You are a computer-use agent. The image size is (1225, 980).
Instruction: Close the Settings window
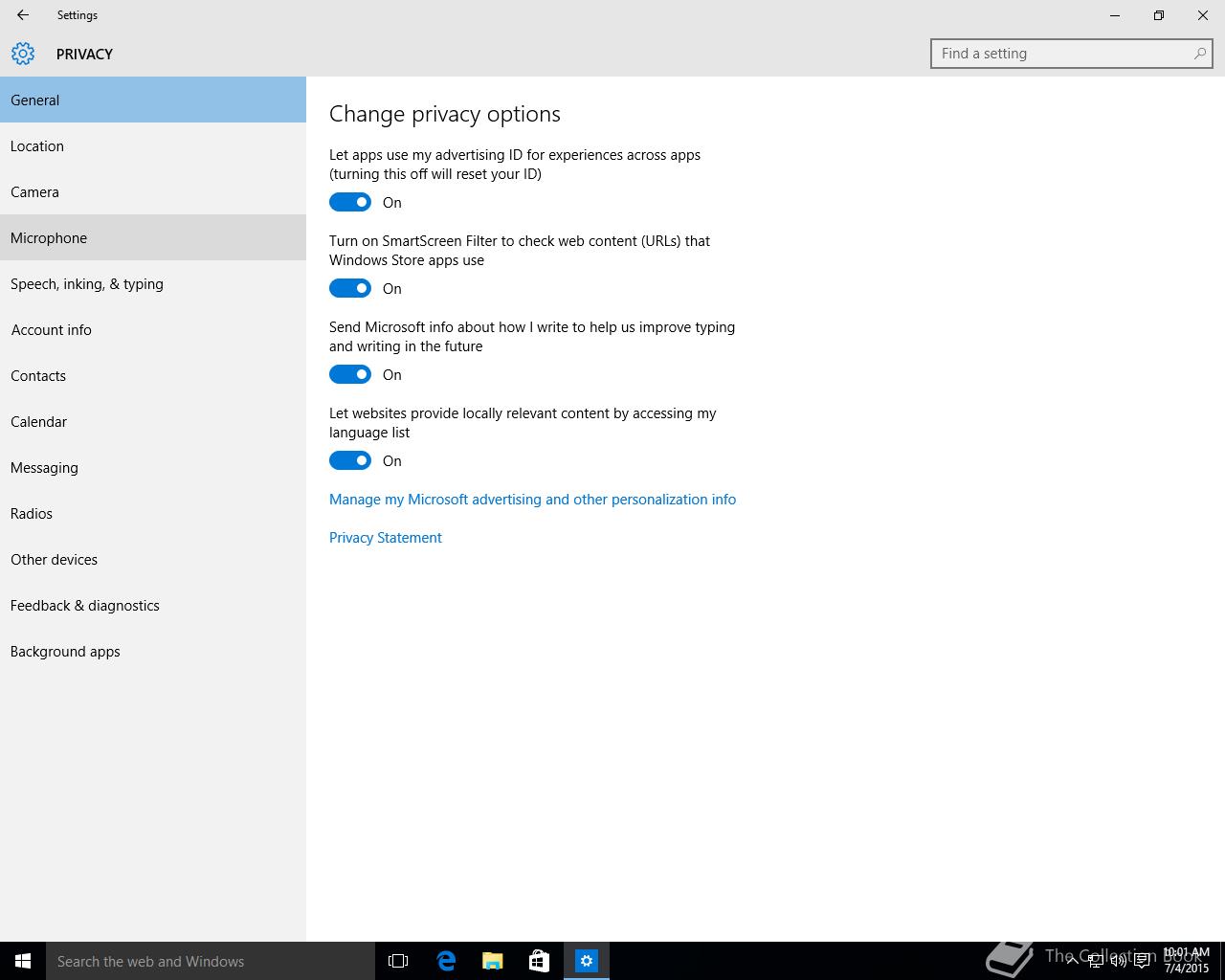click(x=1203, y=15)
